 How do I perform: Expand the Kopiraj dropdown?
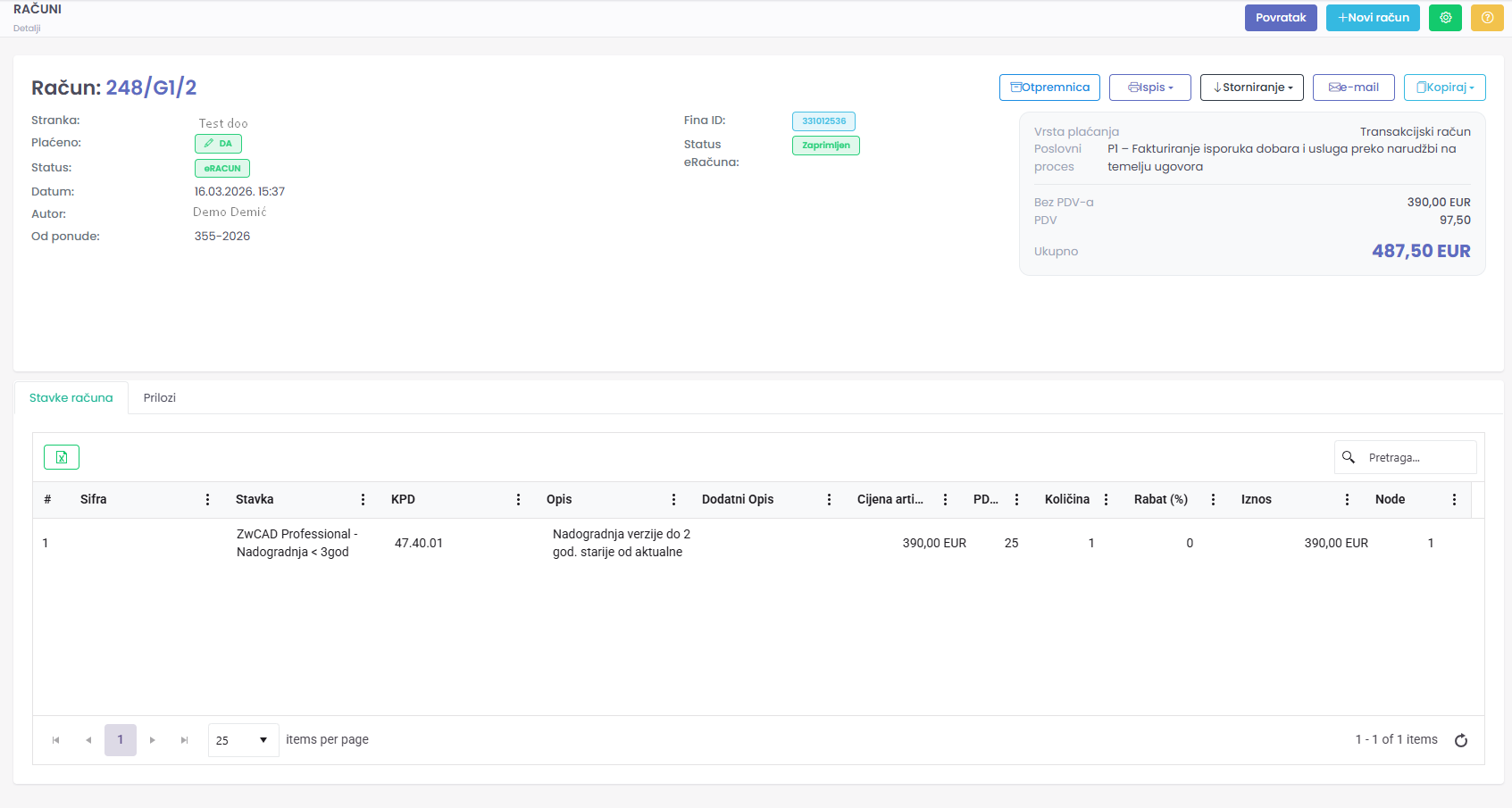1444,87
